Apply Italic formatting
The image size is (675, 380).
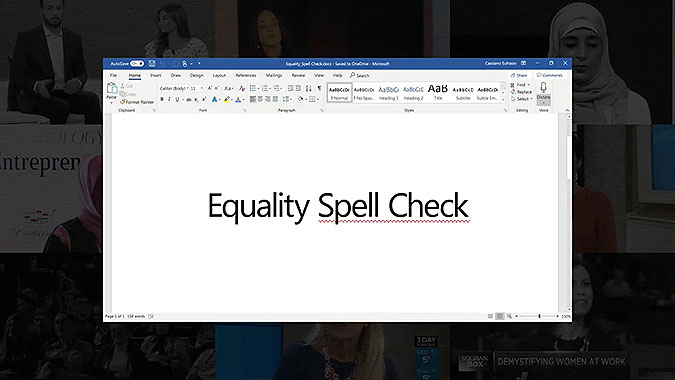[x=169, y=99]
